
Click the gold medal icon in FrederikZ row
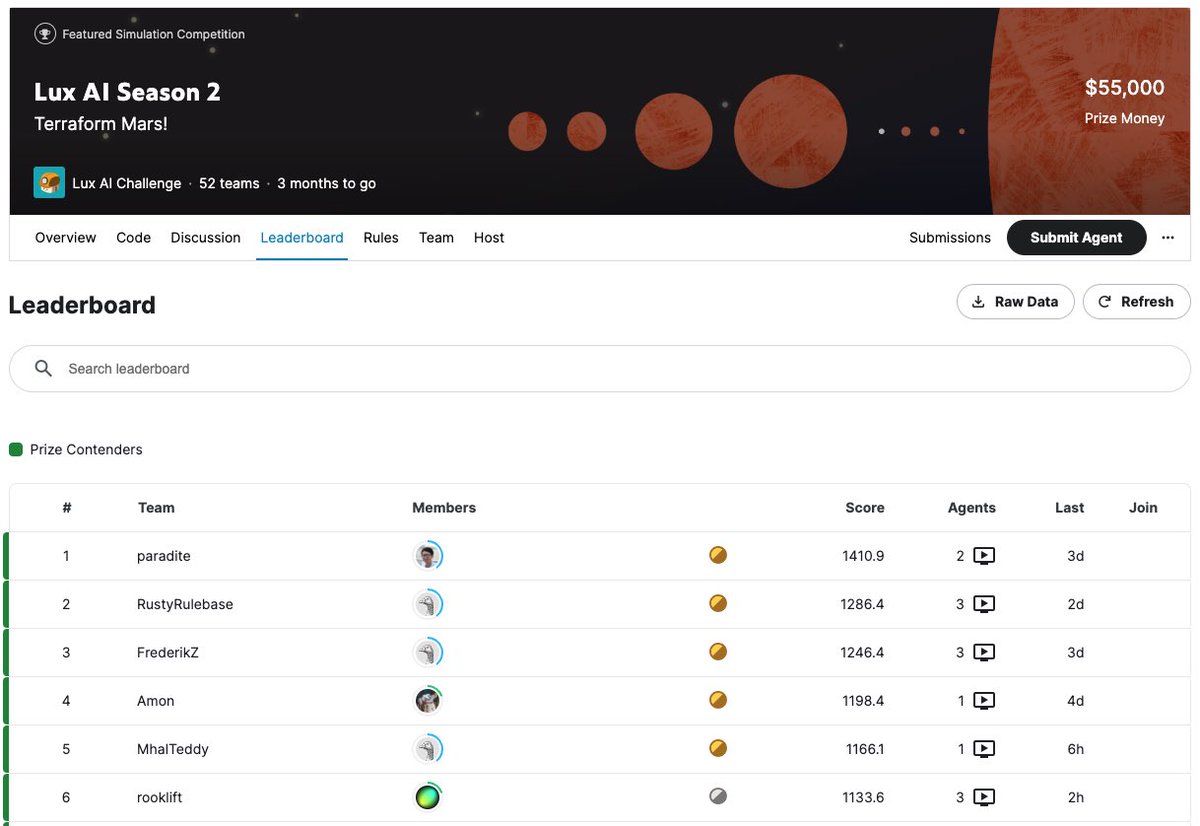pyautogui.click(x=718, y=651)
